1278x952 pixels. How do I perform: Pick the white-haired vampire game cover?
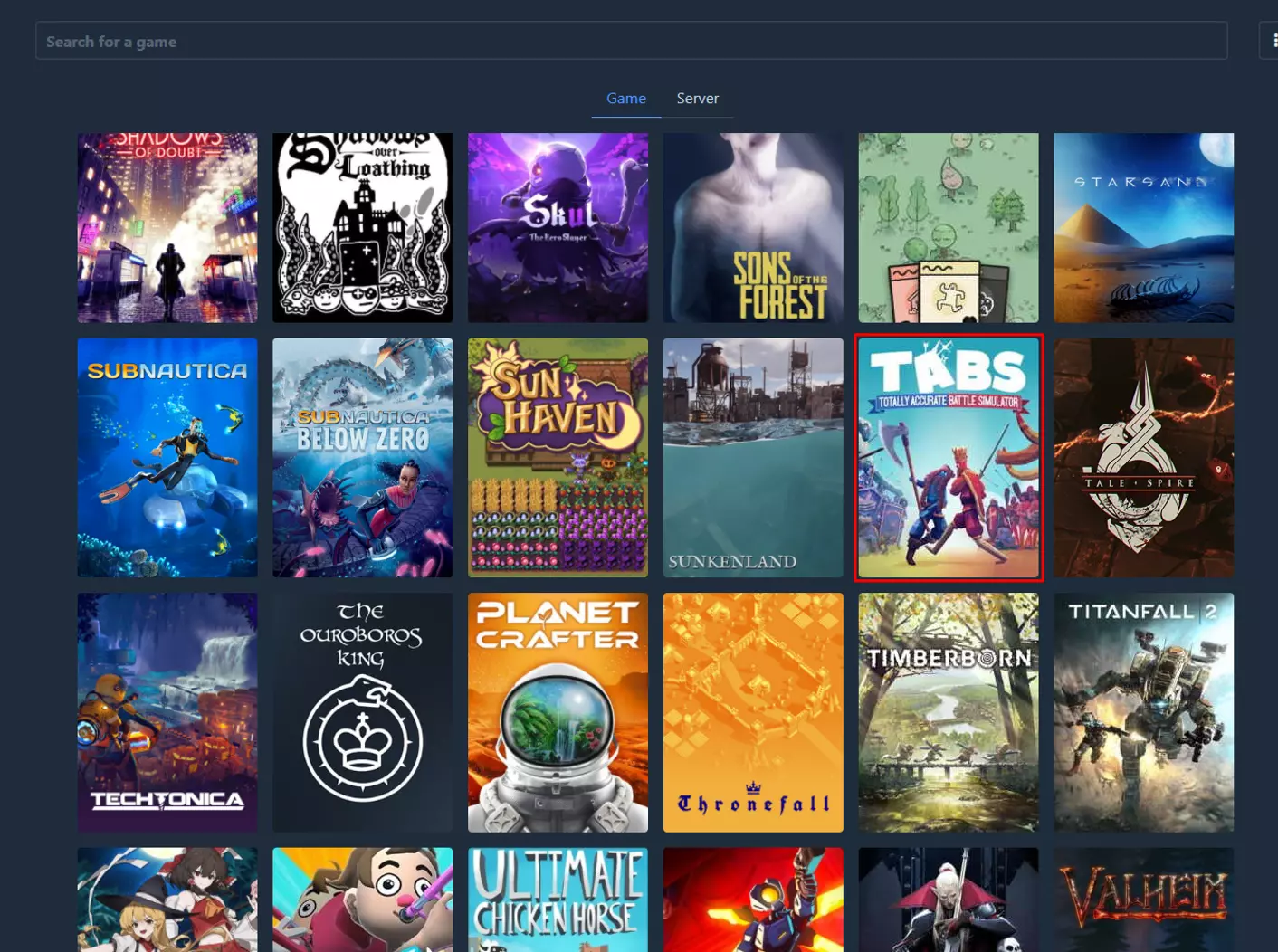pyautogui.click(x=949, y=900)
